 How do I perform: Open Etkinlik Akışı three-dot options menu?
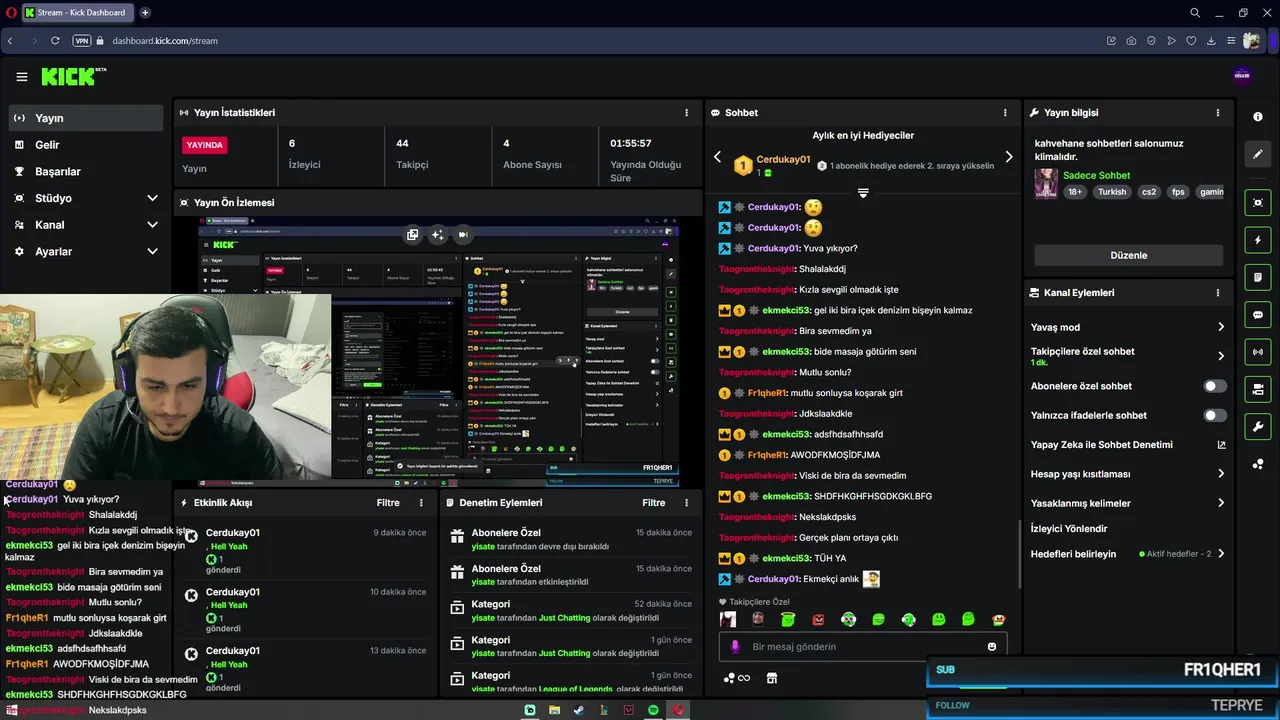point(421,503)
